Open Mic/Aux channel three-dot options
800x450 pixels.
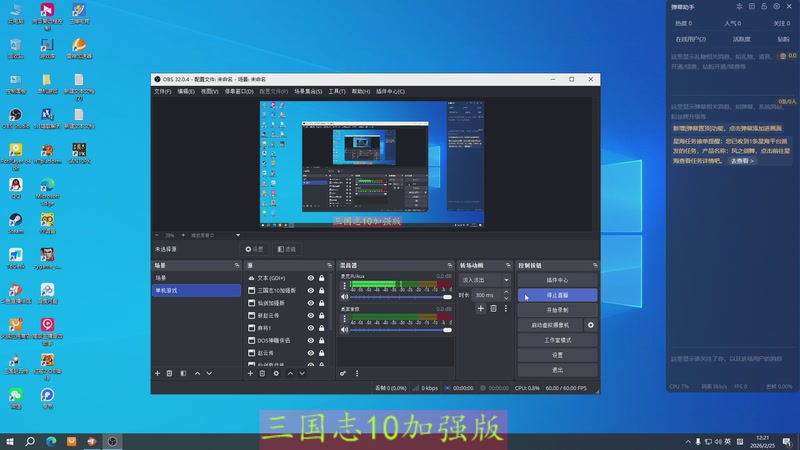click(344, 286)
